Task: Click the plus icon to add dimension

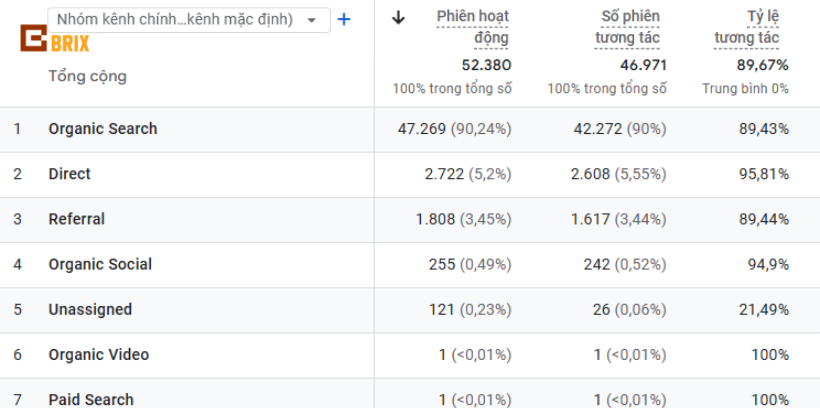Action: pos(344,19)
